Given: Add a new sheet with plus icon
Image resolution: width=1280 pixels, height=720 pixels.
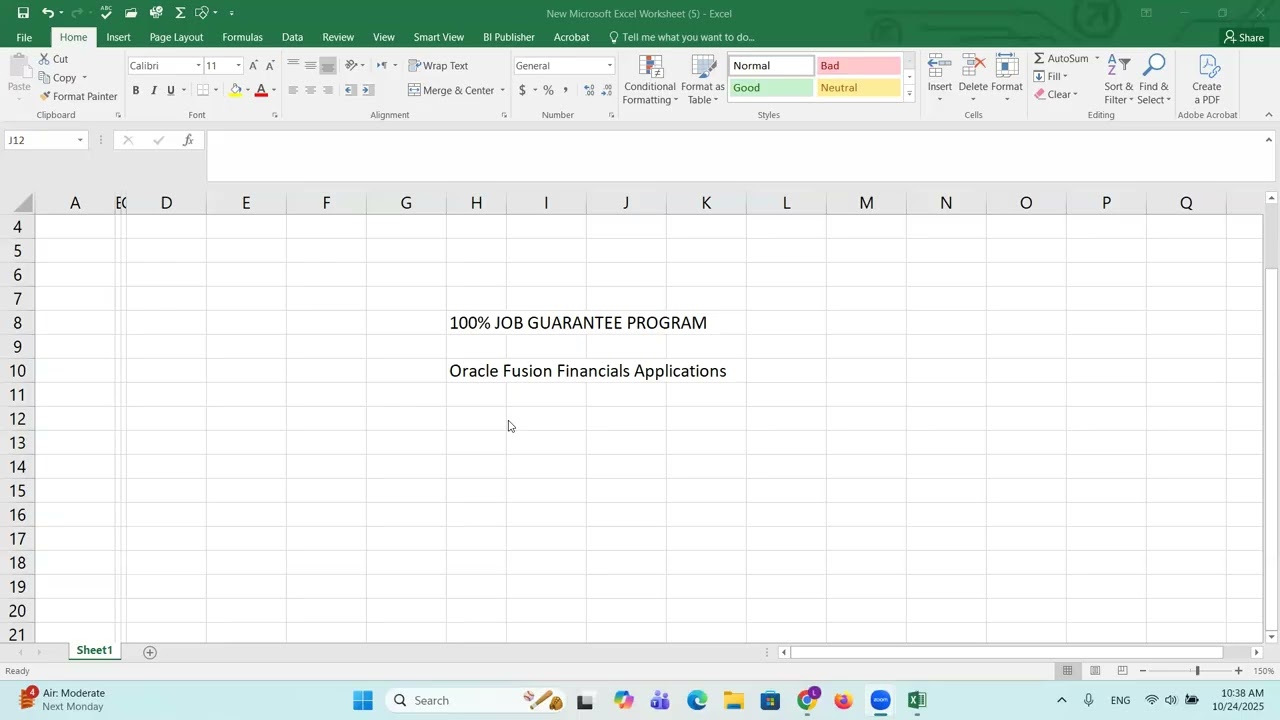Looking at the screenshot, I should [x=150, y=652].
